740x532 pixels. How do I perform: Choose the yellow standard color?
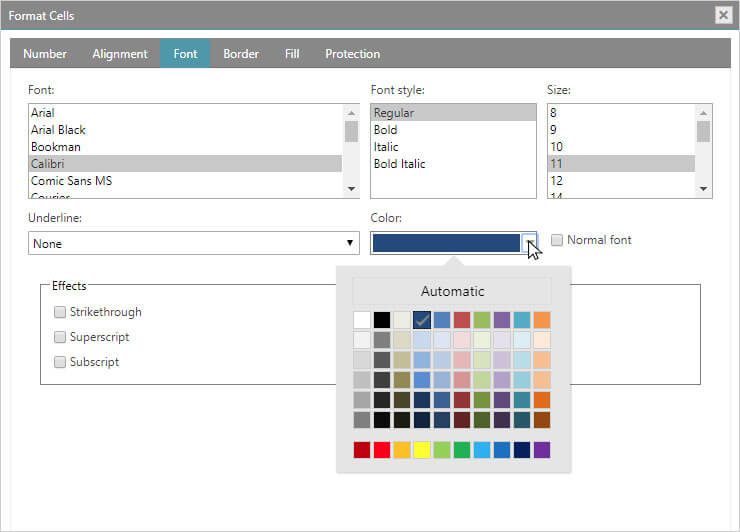tap(422, 450)
